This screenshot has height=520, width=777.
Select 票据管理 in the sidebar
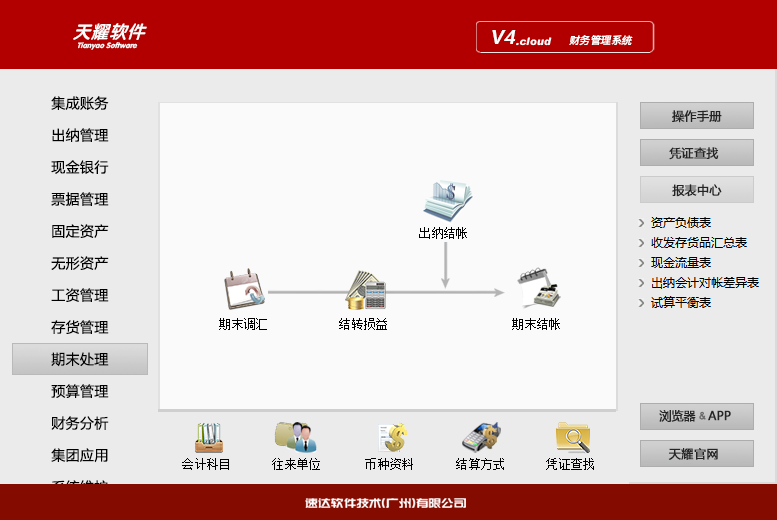80,199
